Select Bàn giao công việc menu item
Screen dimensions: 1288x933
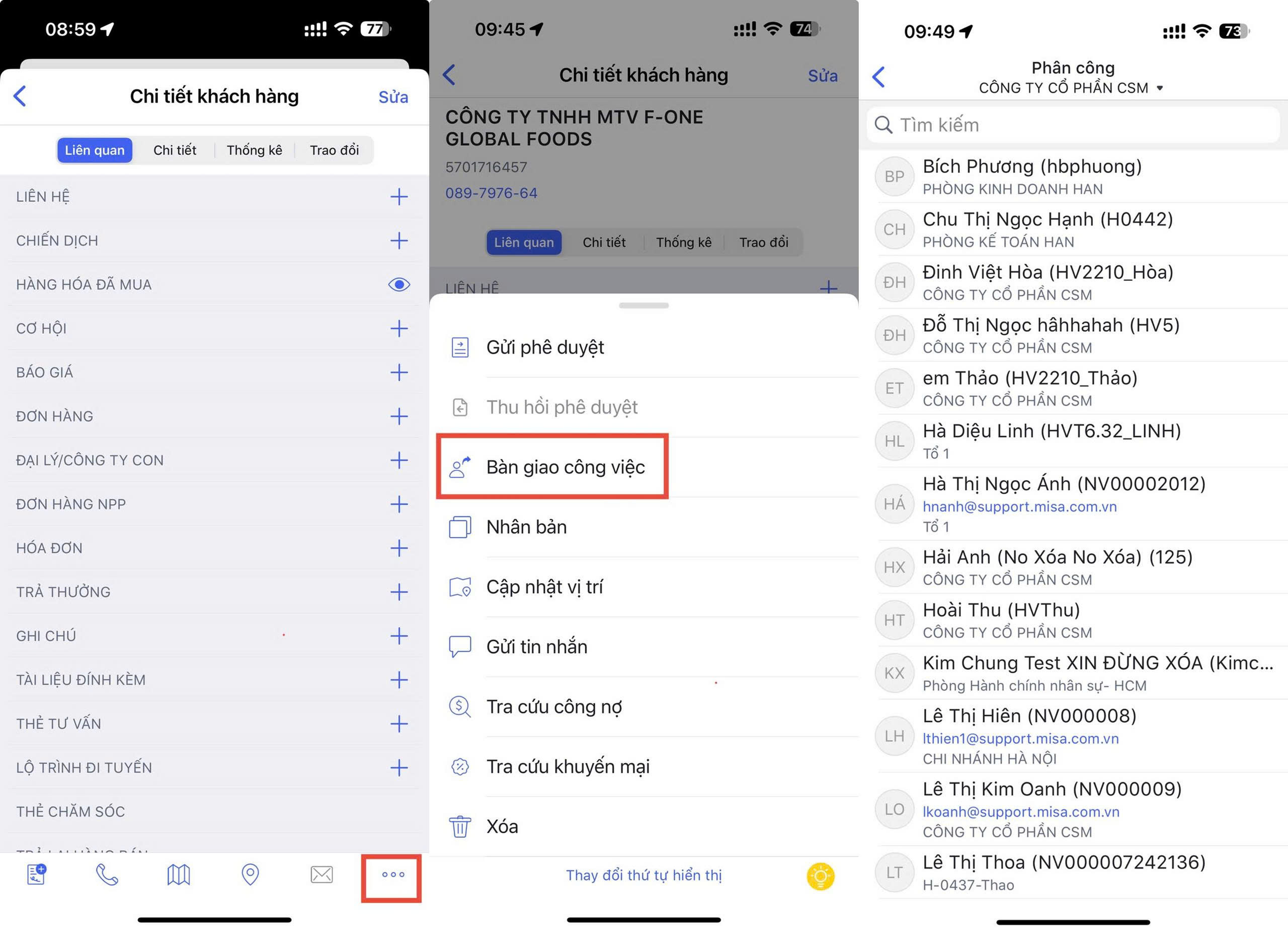coord(565,467)
